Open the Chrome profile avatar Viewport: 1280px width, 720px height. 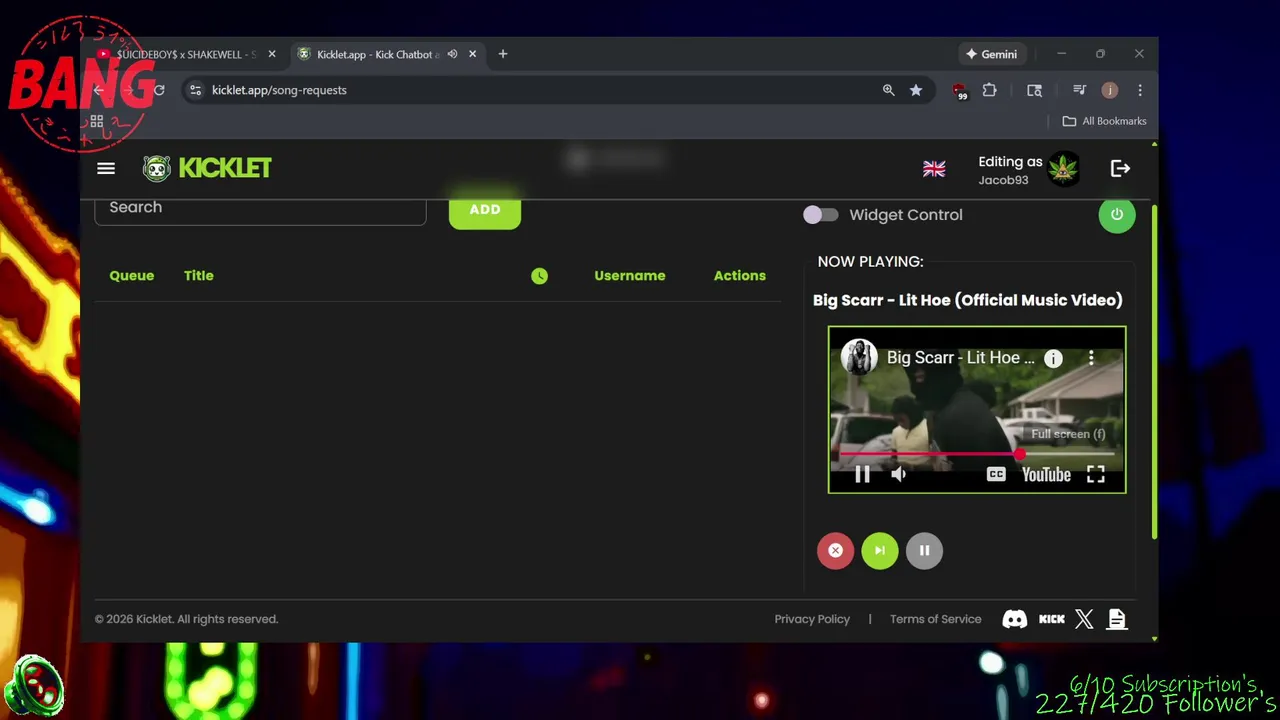(x=1110, y=90)
